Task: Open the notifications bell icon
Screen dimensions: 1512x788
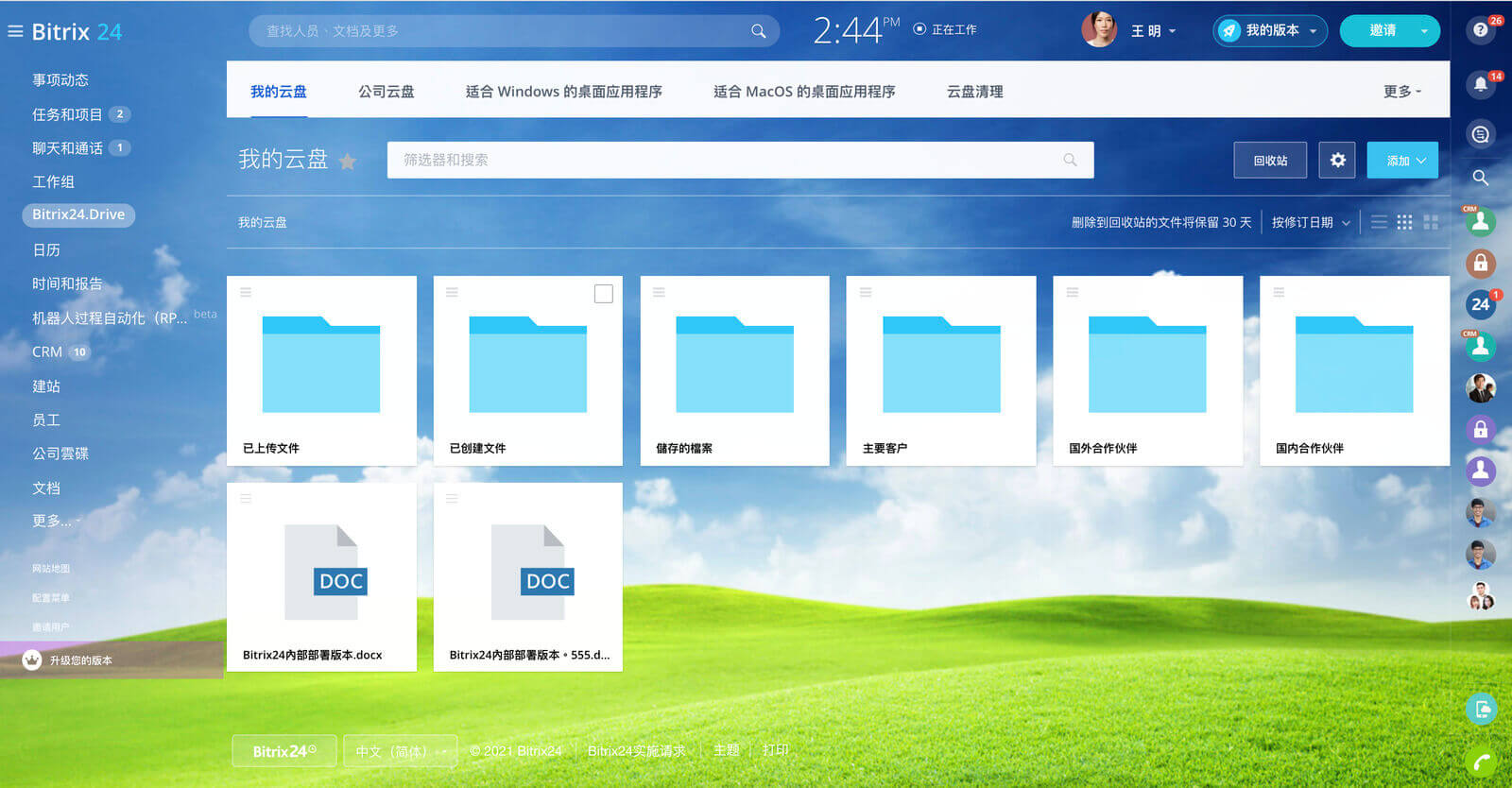Action: 1481,84
